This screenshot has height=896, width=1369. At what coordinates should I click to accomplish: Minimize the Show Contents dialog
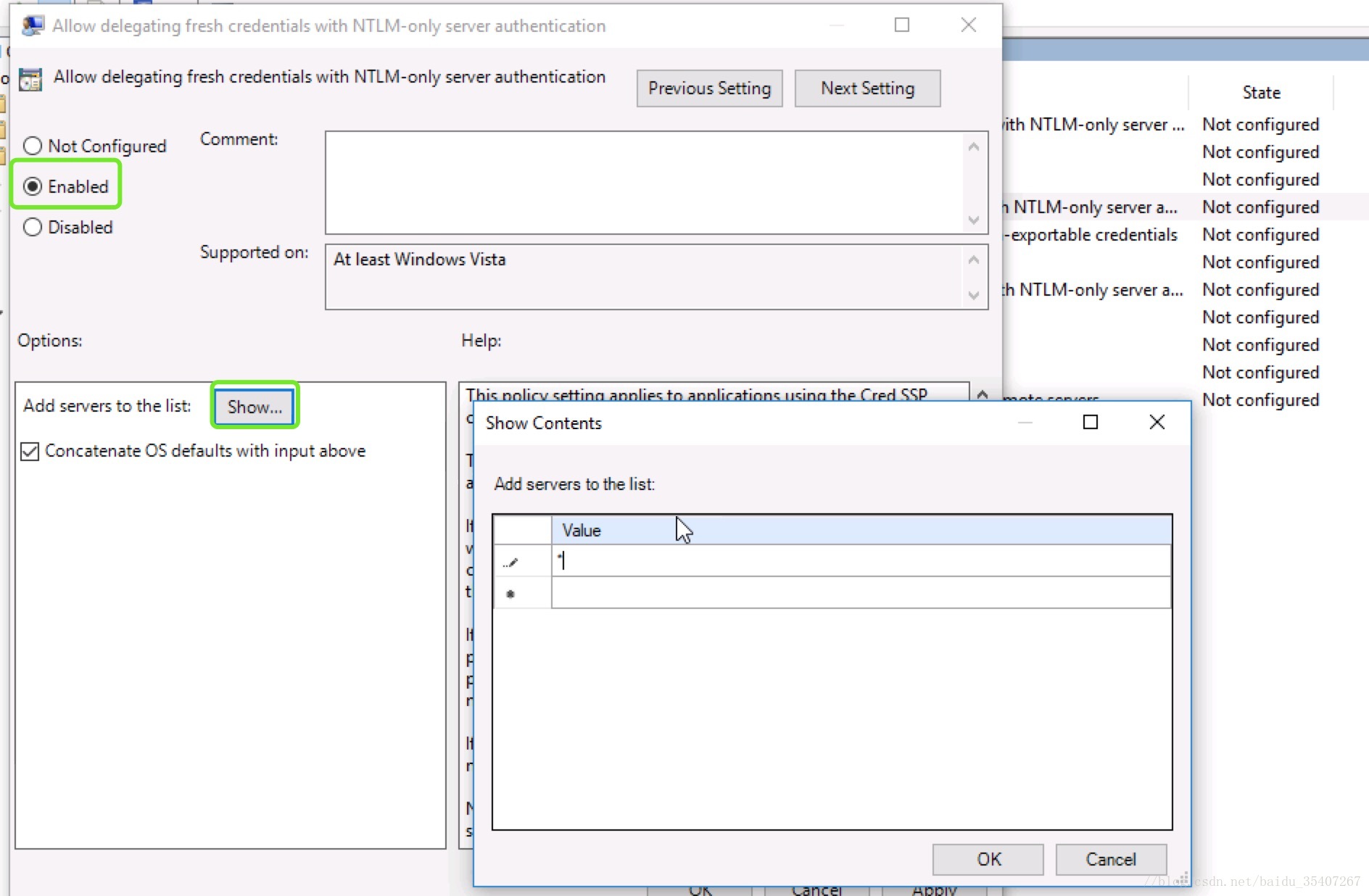[1025, 422]
